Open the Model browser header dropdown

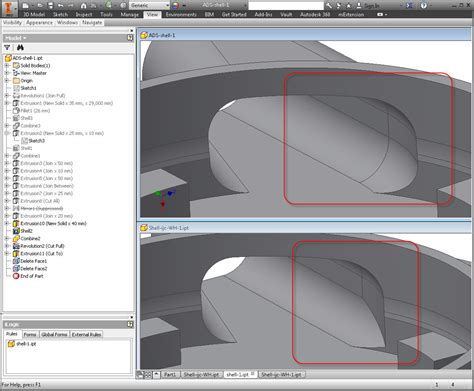tap(15, 38)
